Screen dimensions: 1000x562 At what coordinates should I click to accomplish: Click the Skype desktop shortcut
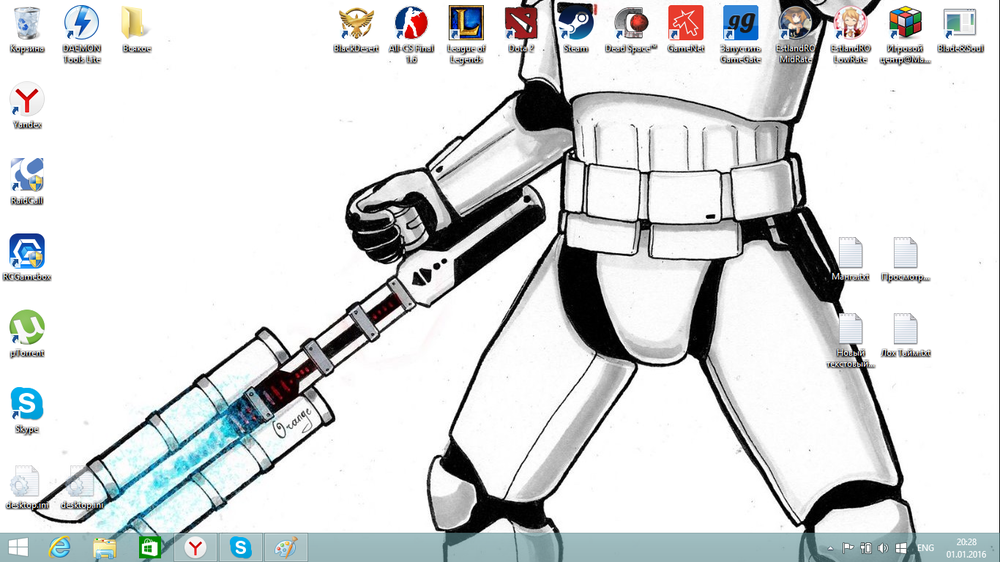tap(27, 404)
